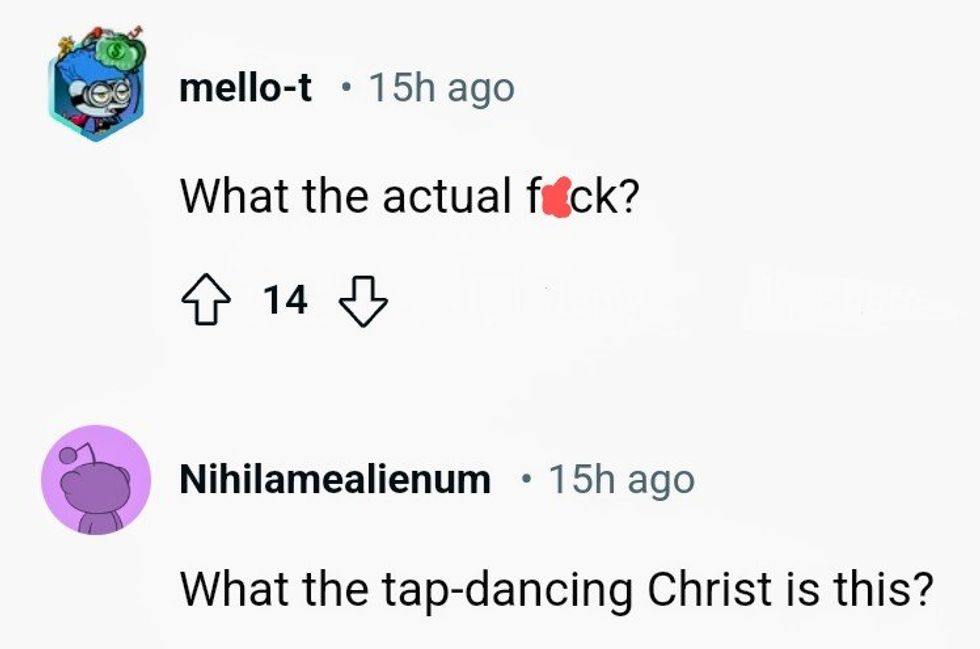Screen dimensions: 980x649
Task: Visit Nihilamealienum's user profile name
Action: [335, 480]
